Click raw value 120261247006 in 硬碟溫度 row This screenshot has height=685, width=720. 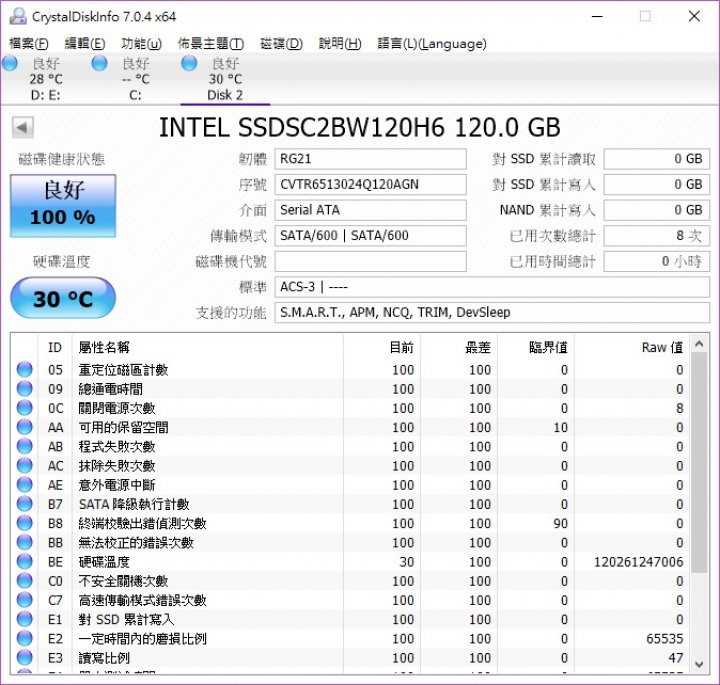(x=639, y=562)
